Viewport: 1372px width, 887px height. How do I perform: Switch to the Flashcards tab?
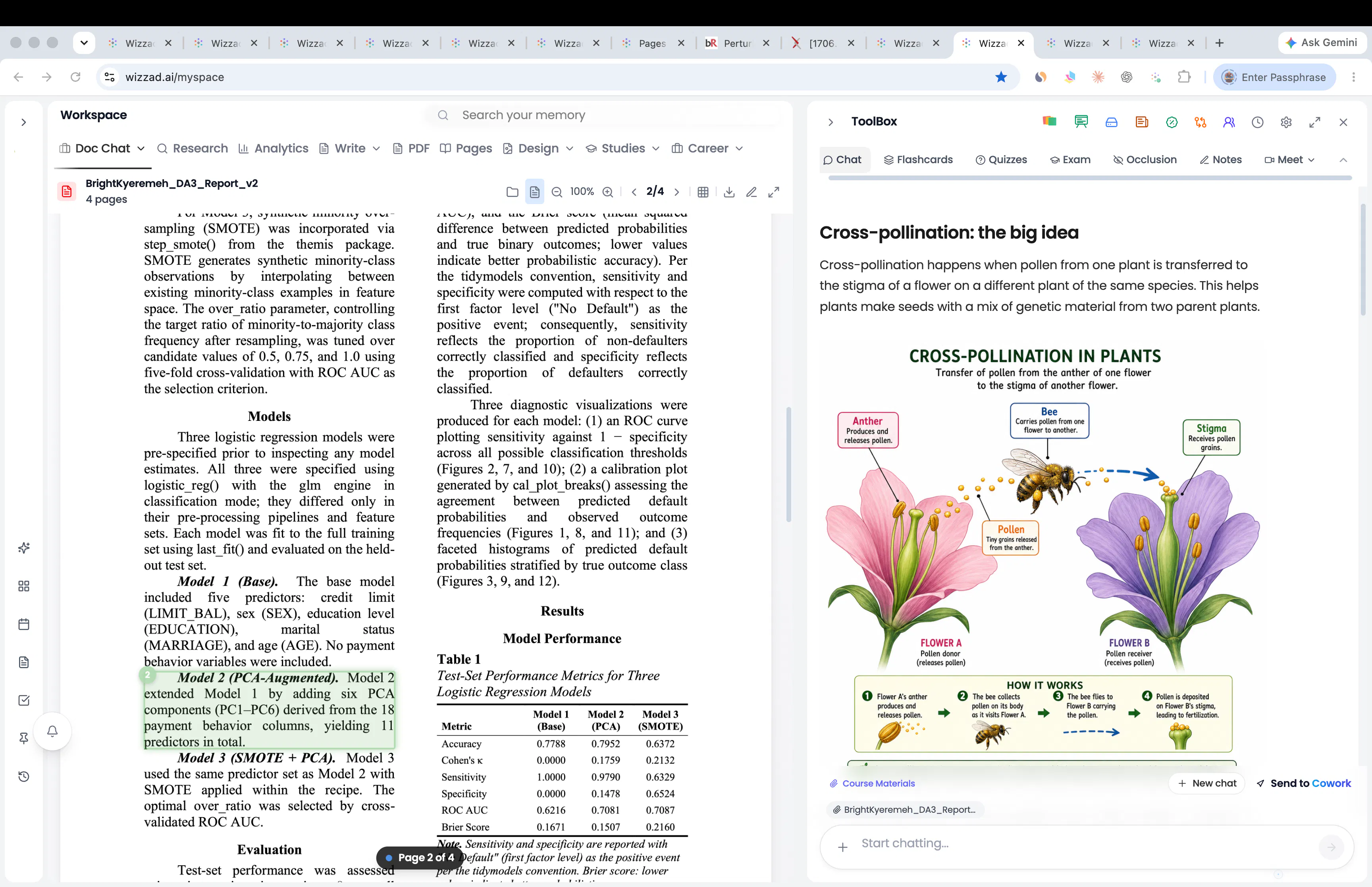point(918,160)
